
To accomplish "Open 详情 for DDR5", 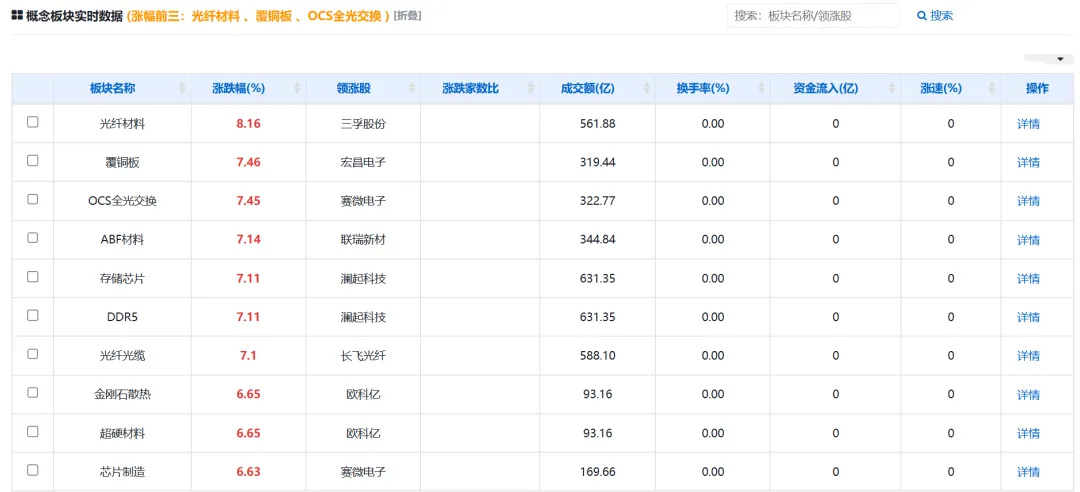I will pos(1028,317).
